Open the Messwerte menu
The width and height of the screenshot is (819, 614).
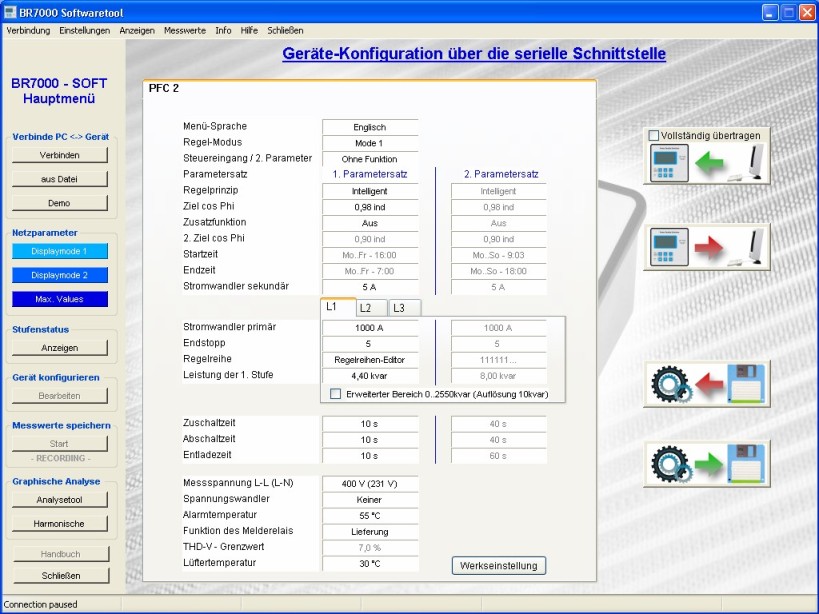[x=185, y=30]
